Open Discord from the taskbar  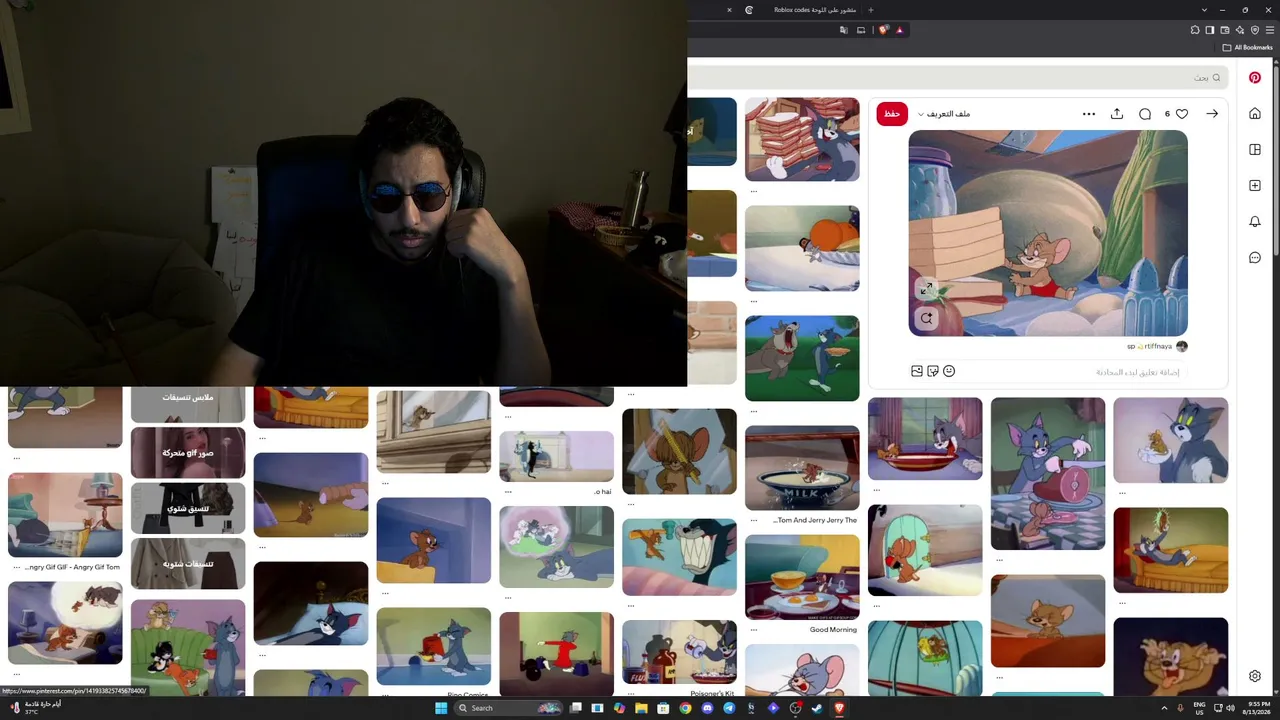click(707, 708)
